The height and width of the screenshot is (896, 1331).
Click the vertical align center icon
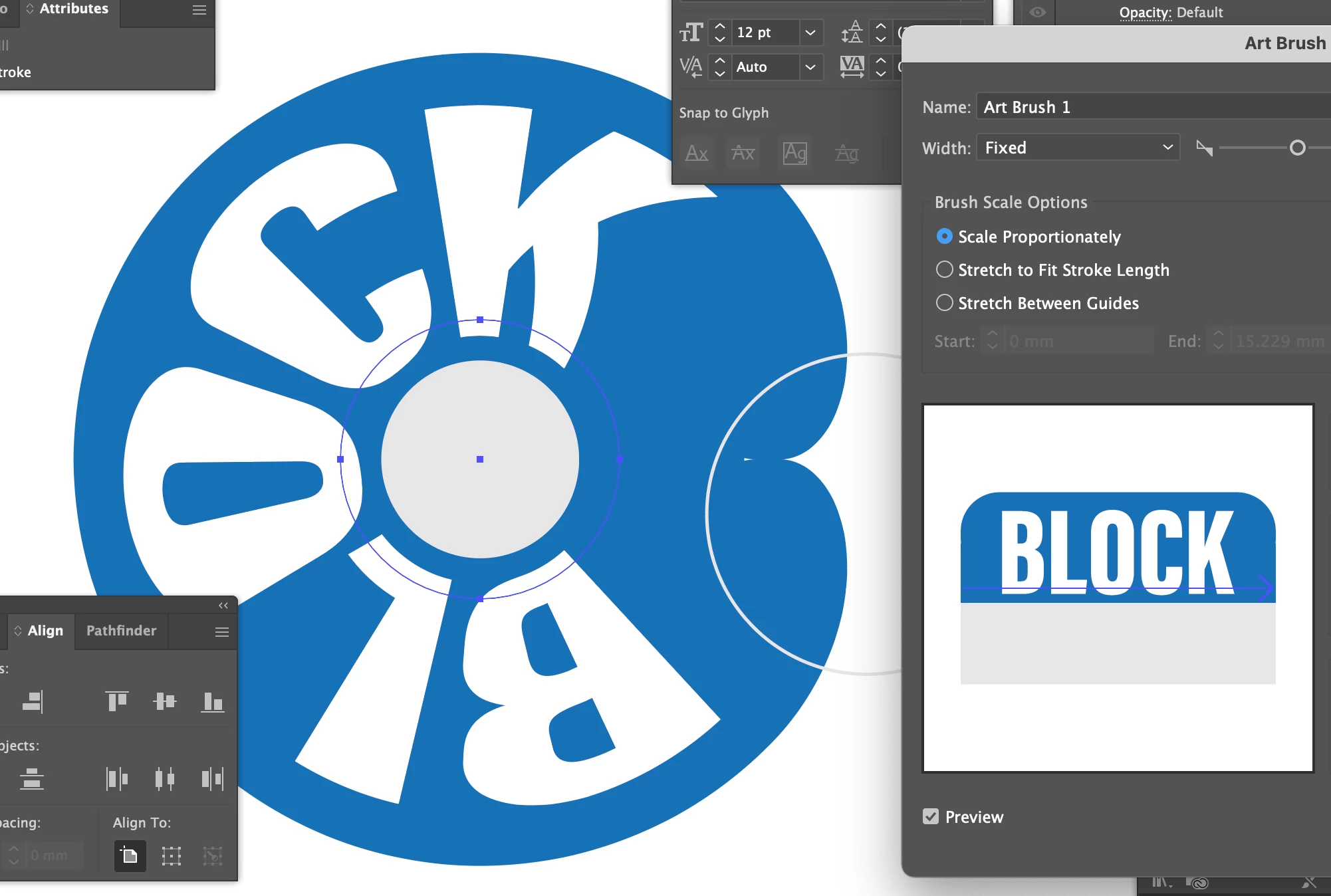(164, 701)
